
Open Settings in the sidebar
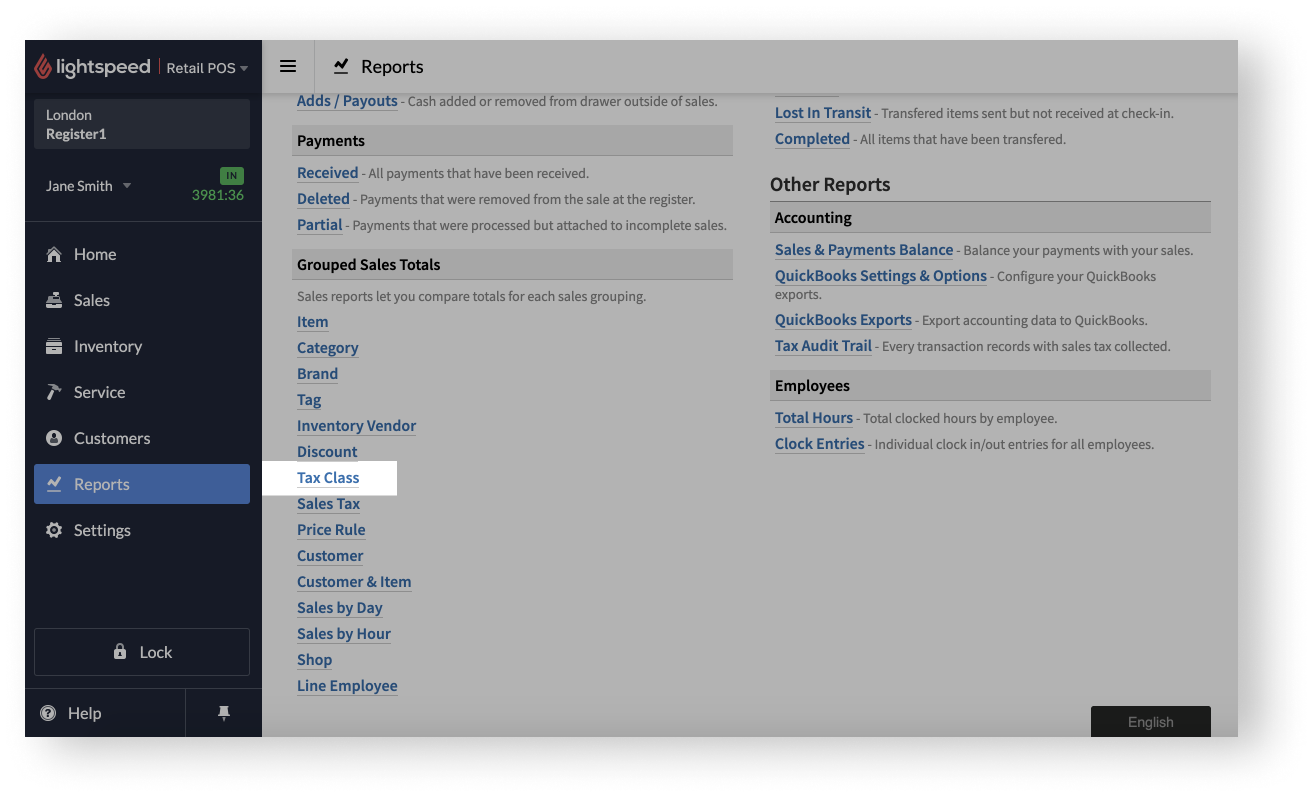pyautogui.click(x=142, y=530)
